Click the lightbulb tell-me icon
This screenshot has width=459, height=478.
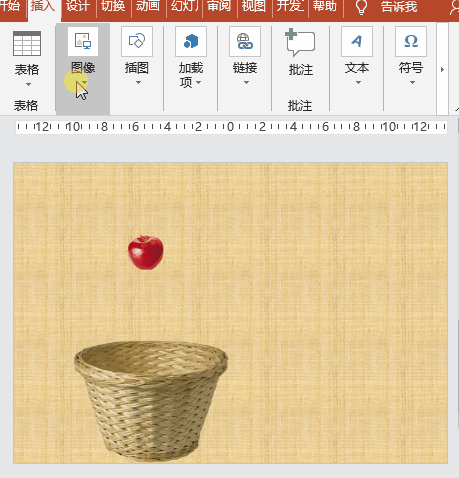click(361, 7)
